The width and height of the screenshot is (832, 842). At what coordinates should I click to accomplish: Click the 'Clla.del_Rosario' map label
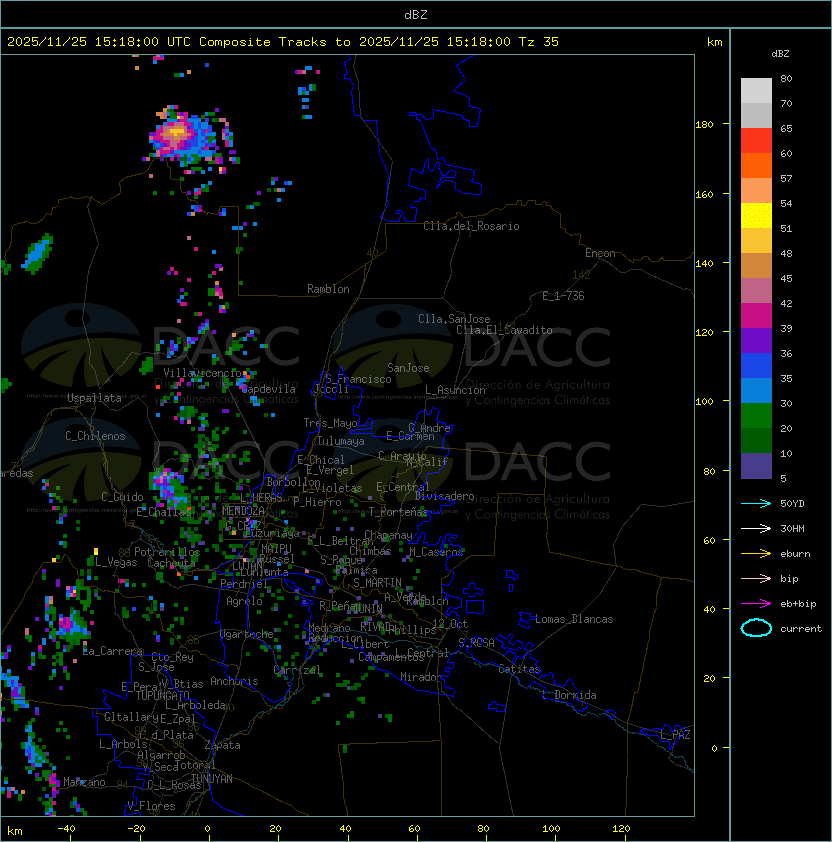(471, 226)
